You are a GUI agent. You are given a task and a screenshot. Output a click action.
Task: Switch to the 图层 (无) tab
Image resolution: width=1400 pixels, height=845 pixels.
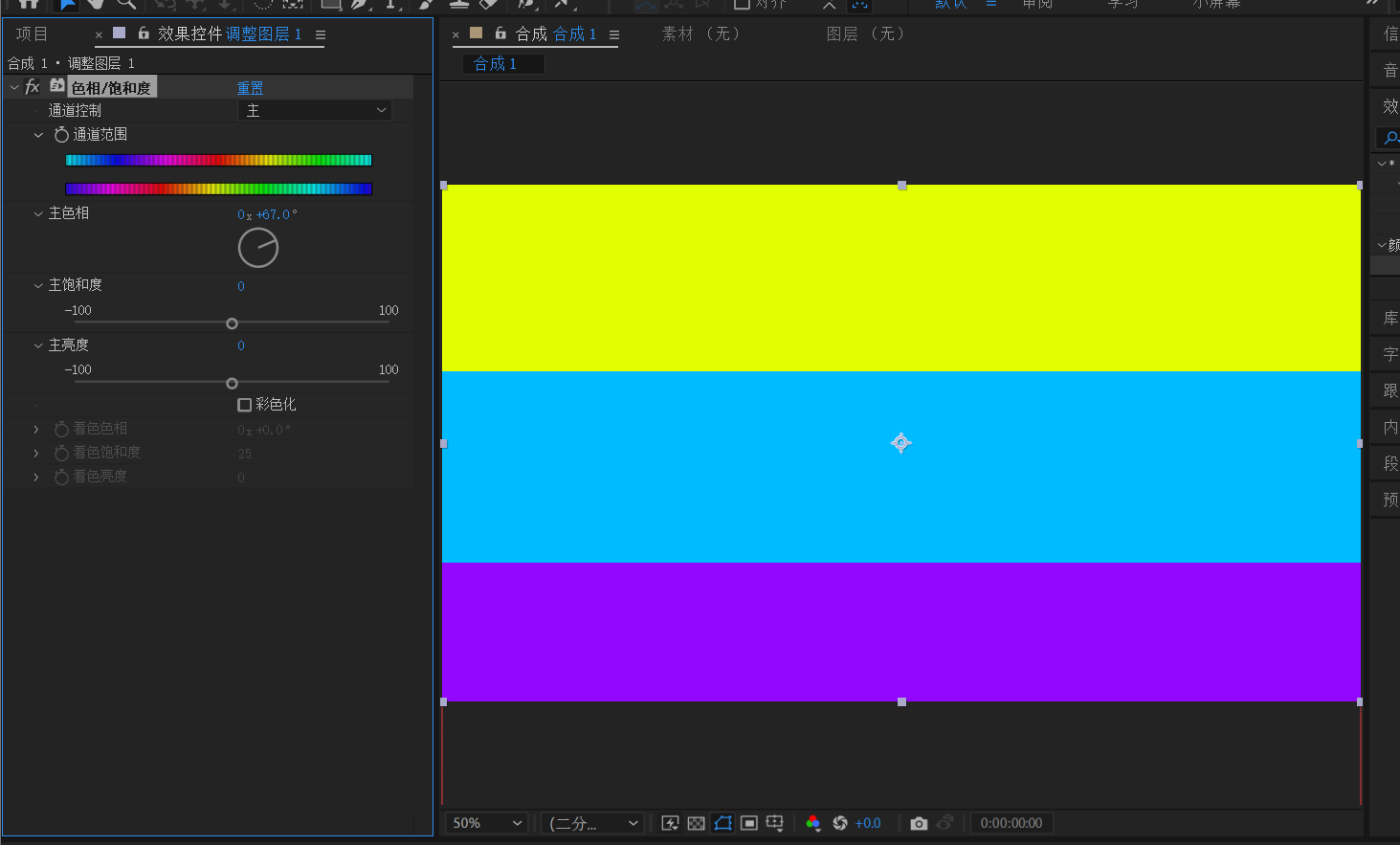tap(866, 34)
